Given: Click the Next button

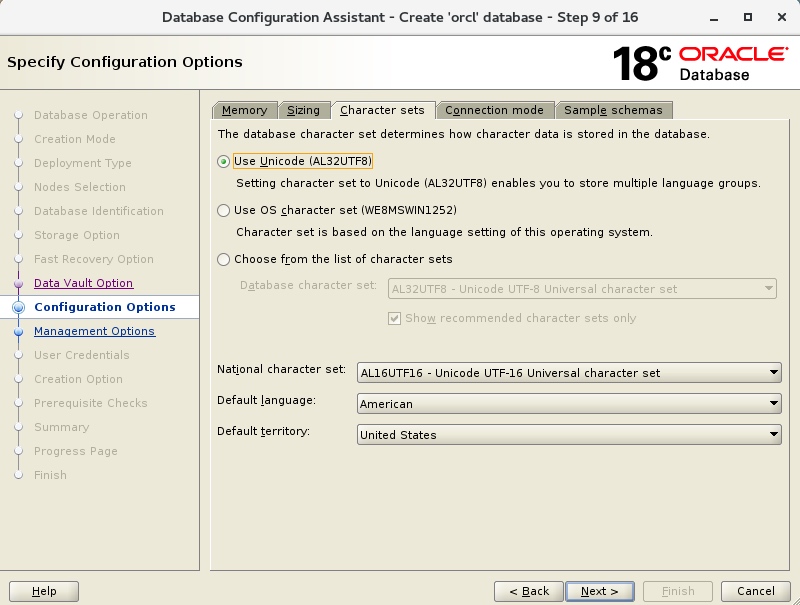Looking at the screenshot, I should coord(599,591).
